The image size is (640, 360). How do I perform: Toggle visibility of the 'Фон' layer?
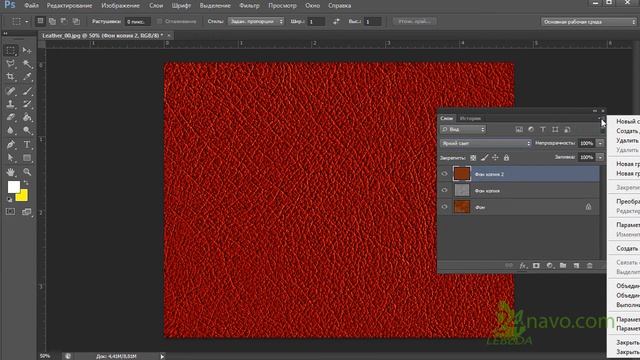point(444,207)
